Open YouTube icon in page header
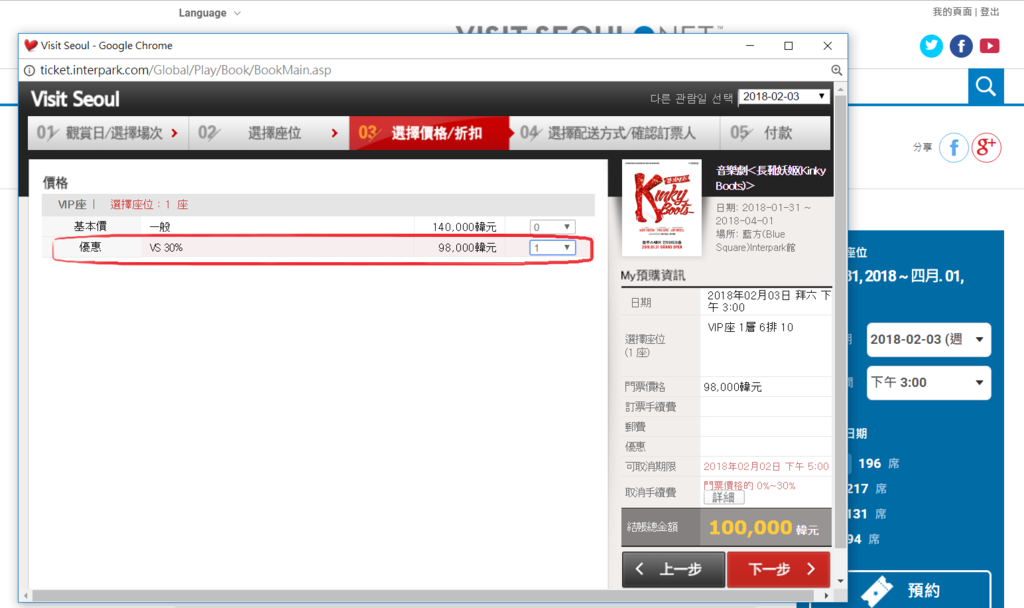Image resolution: width=1024 pixels, height=608 pixels. tap(989, 46)
